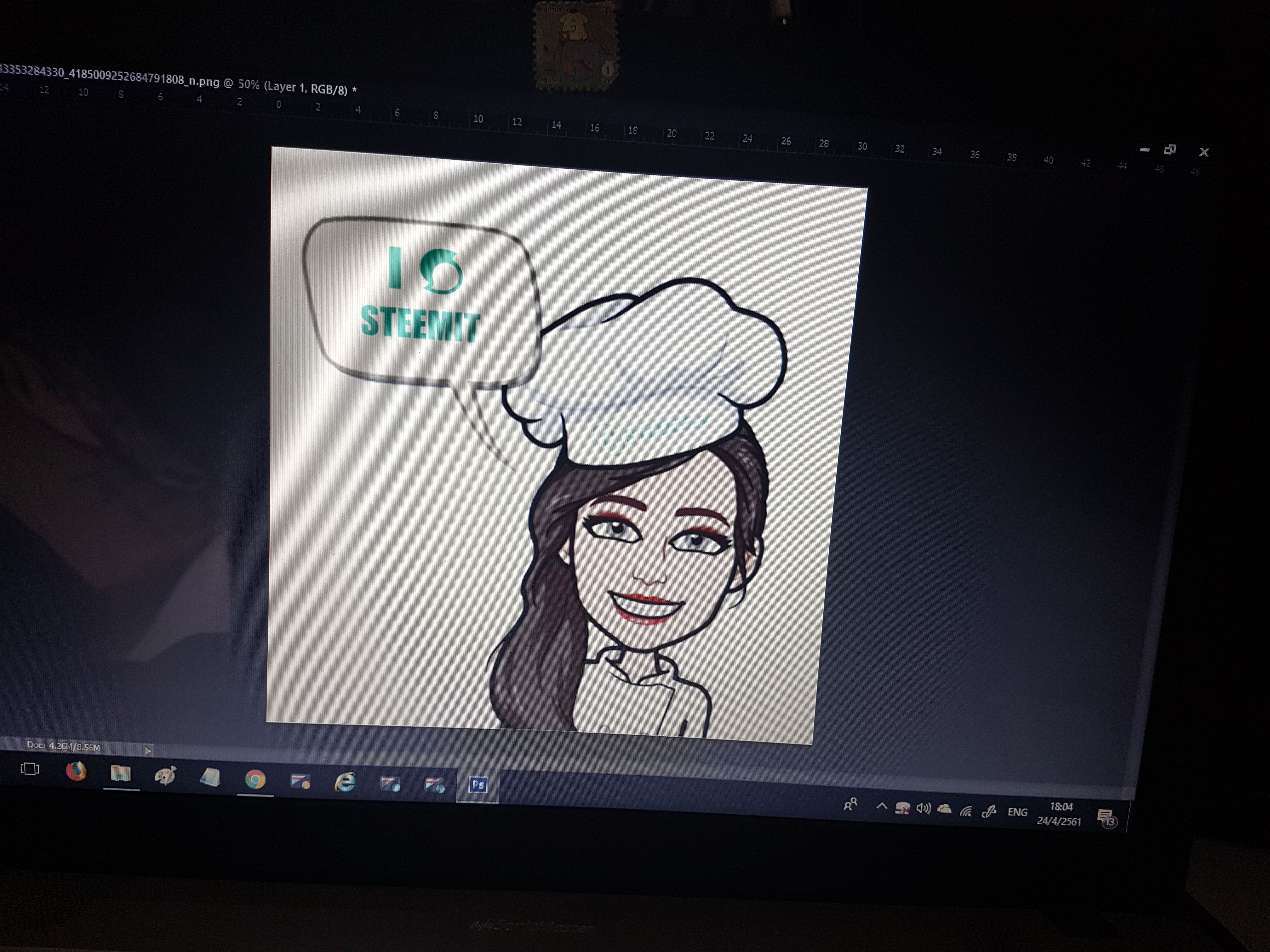Open the paint palette app icon
The width and height of the screenshot is (1270, 952).
click(165, 776)
